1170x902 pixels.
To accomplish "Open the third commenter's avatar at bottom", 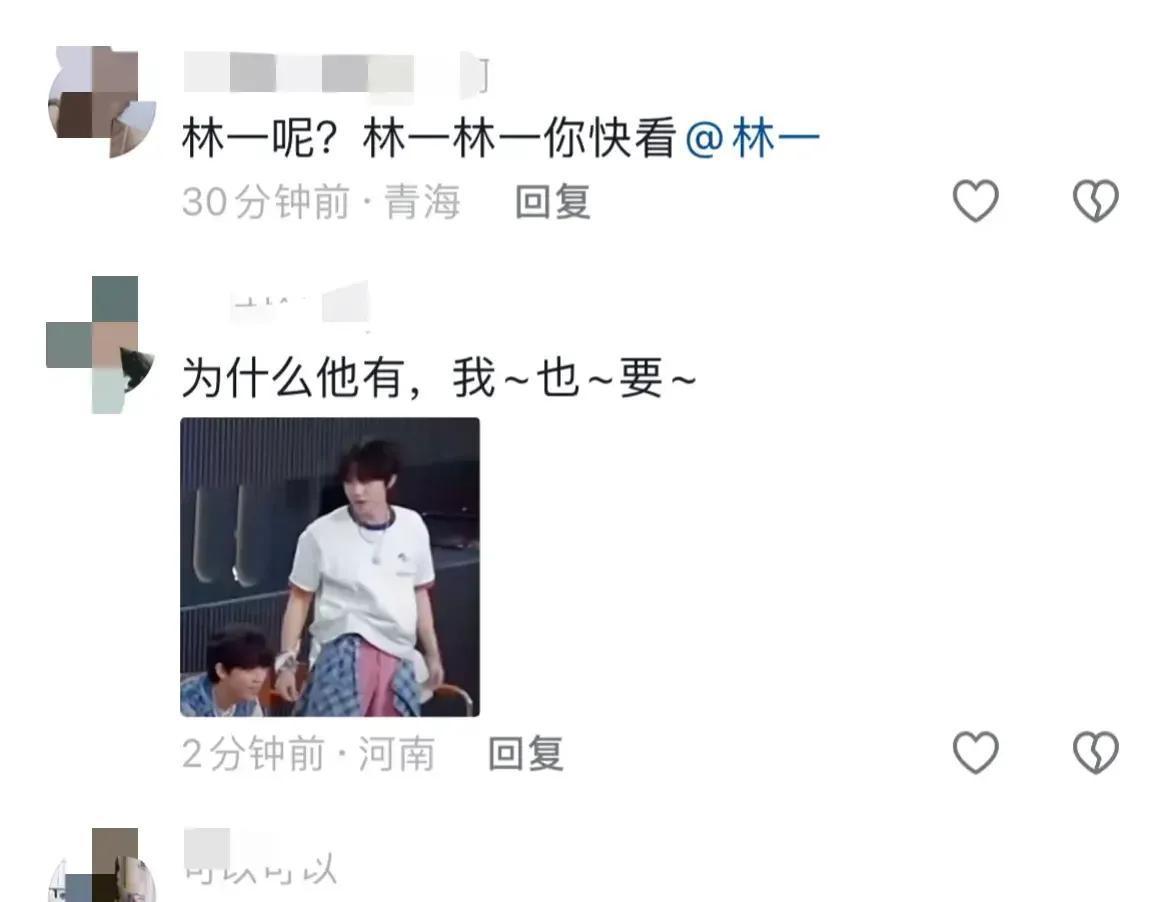I will point(102,865).
